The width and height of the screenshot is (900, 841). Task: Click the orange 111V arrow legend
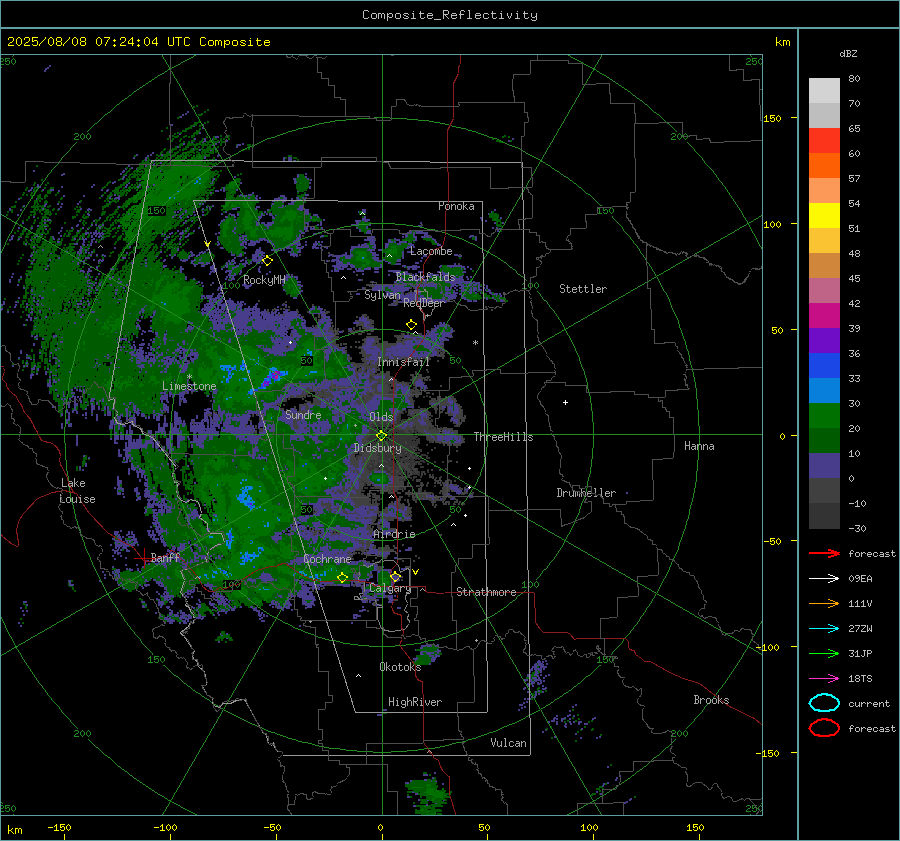tap(824, 603)
